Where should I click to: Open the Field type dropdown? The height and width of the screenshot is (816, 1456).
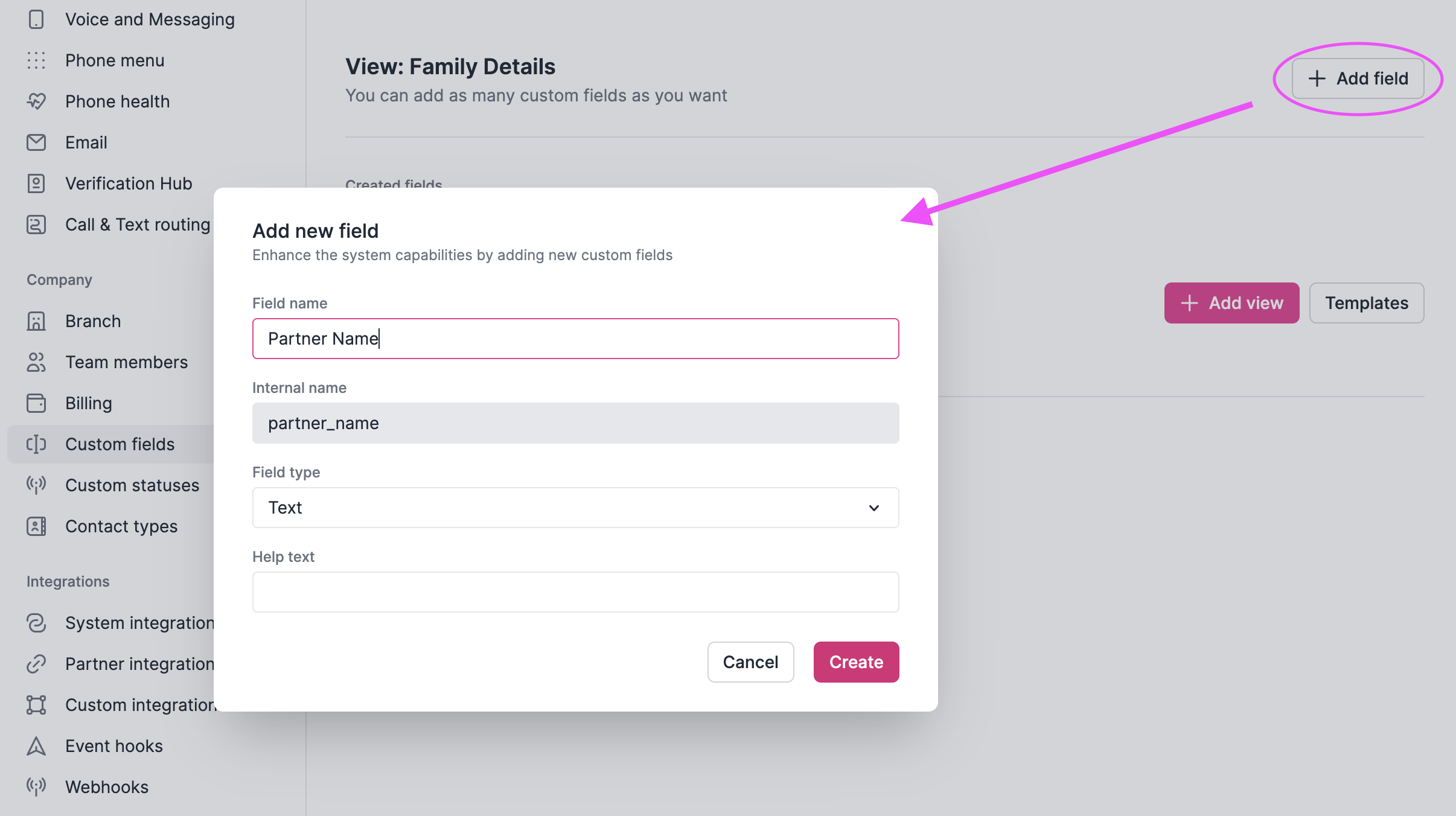(x=575, y=508)
